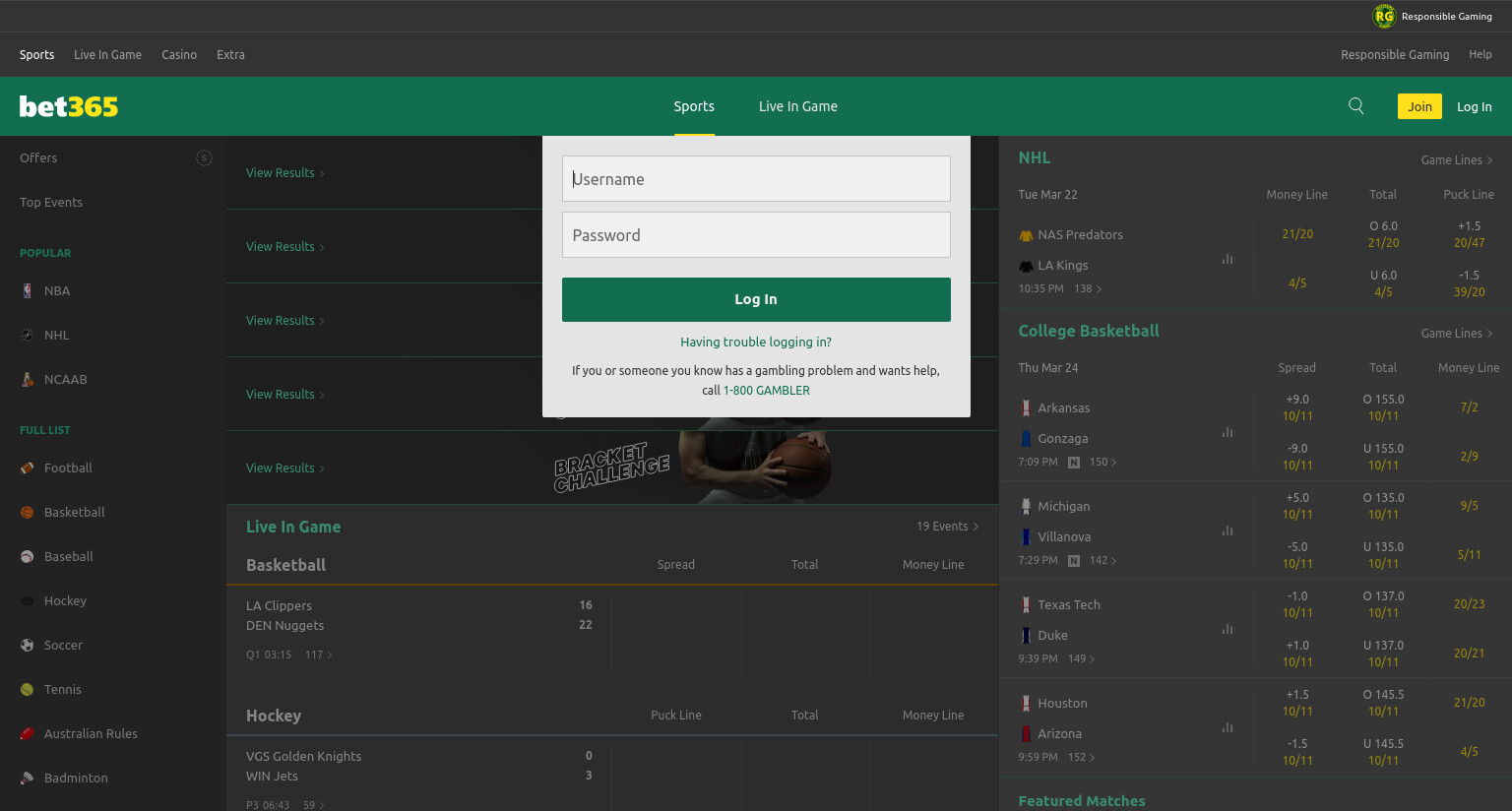Open Casino in top menu
The height and width of the screenshot is (811, 1512).
tap(179, 54)
